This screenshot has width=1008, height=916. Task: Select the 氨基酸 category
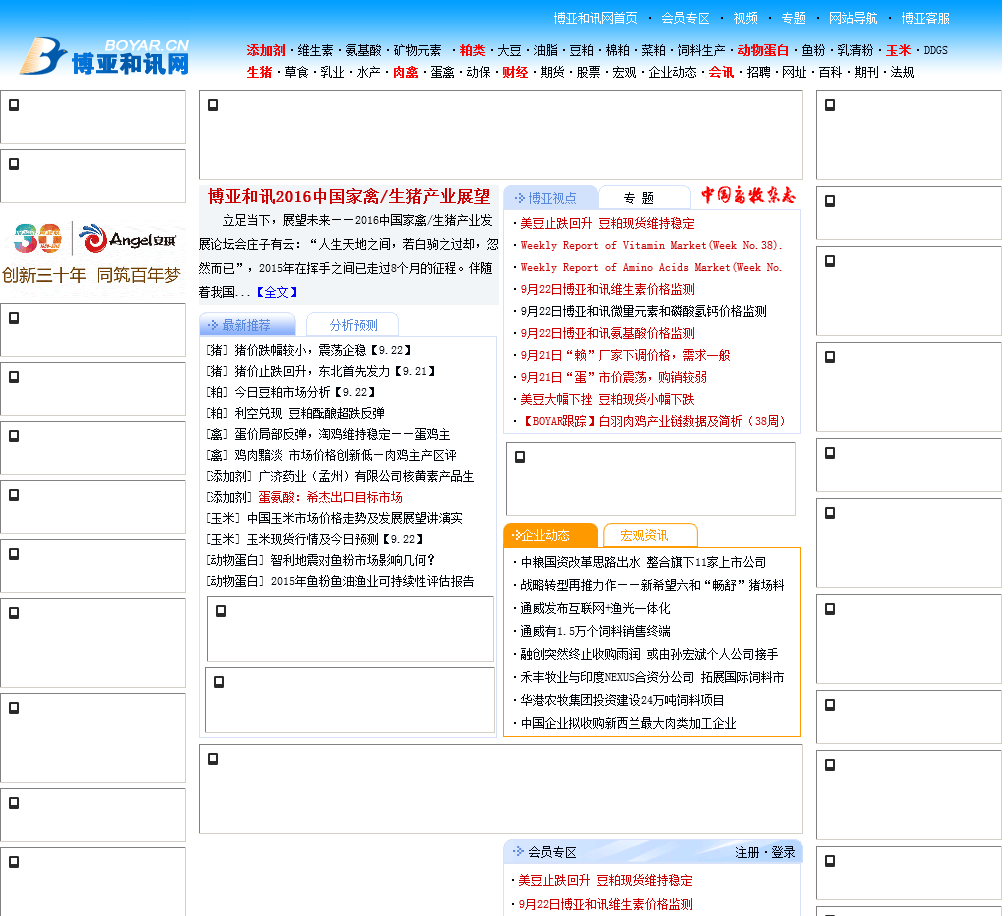coord(363,50)
